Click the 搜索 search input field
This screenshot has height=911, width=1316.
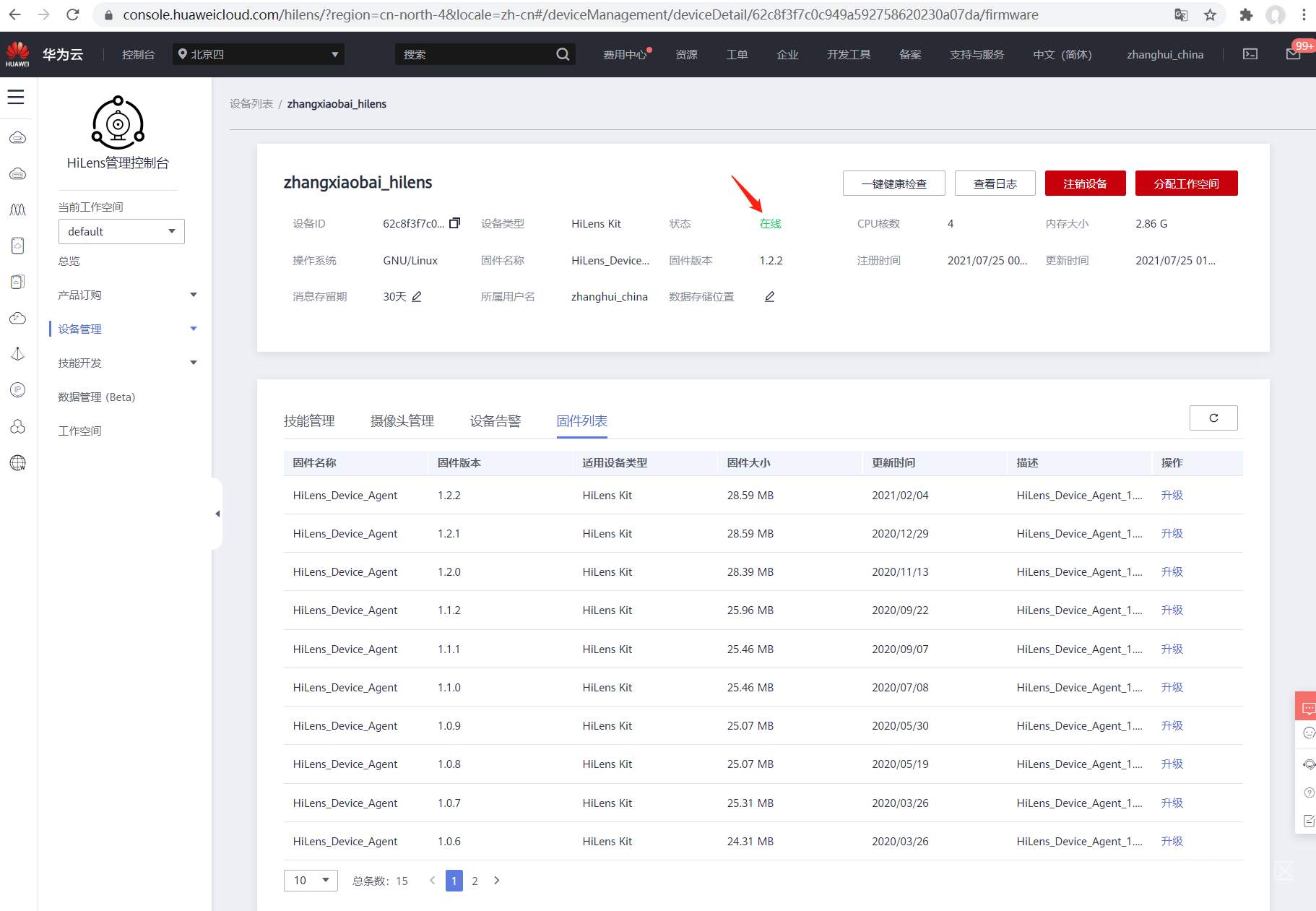(x=477, y=54)
